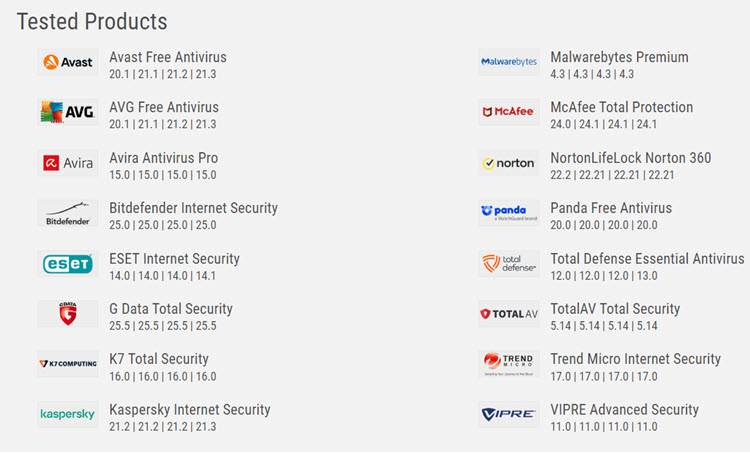Click the K7 Computing logo
The image size is (750, 453).
click(x=68, y=364)
